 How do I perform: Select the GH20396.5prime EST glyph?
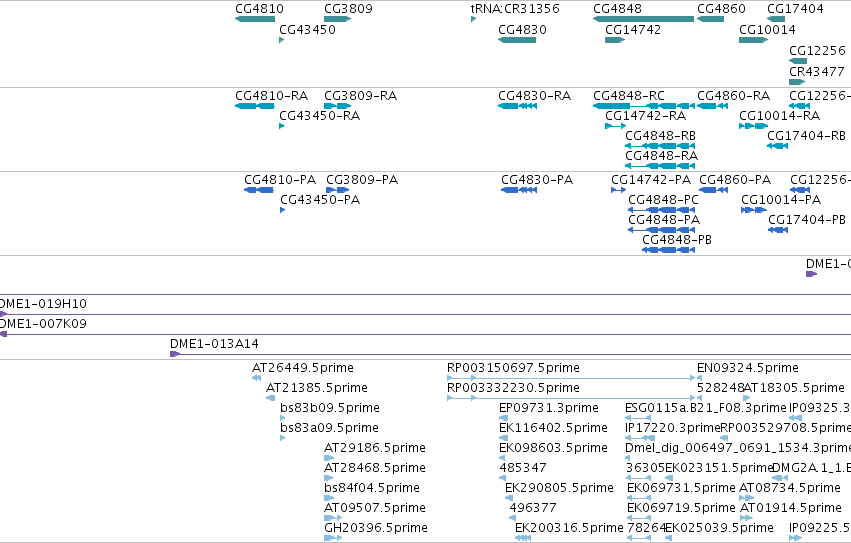tap(333, 538)
